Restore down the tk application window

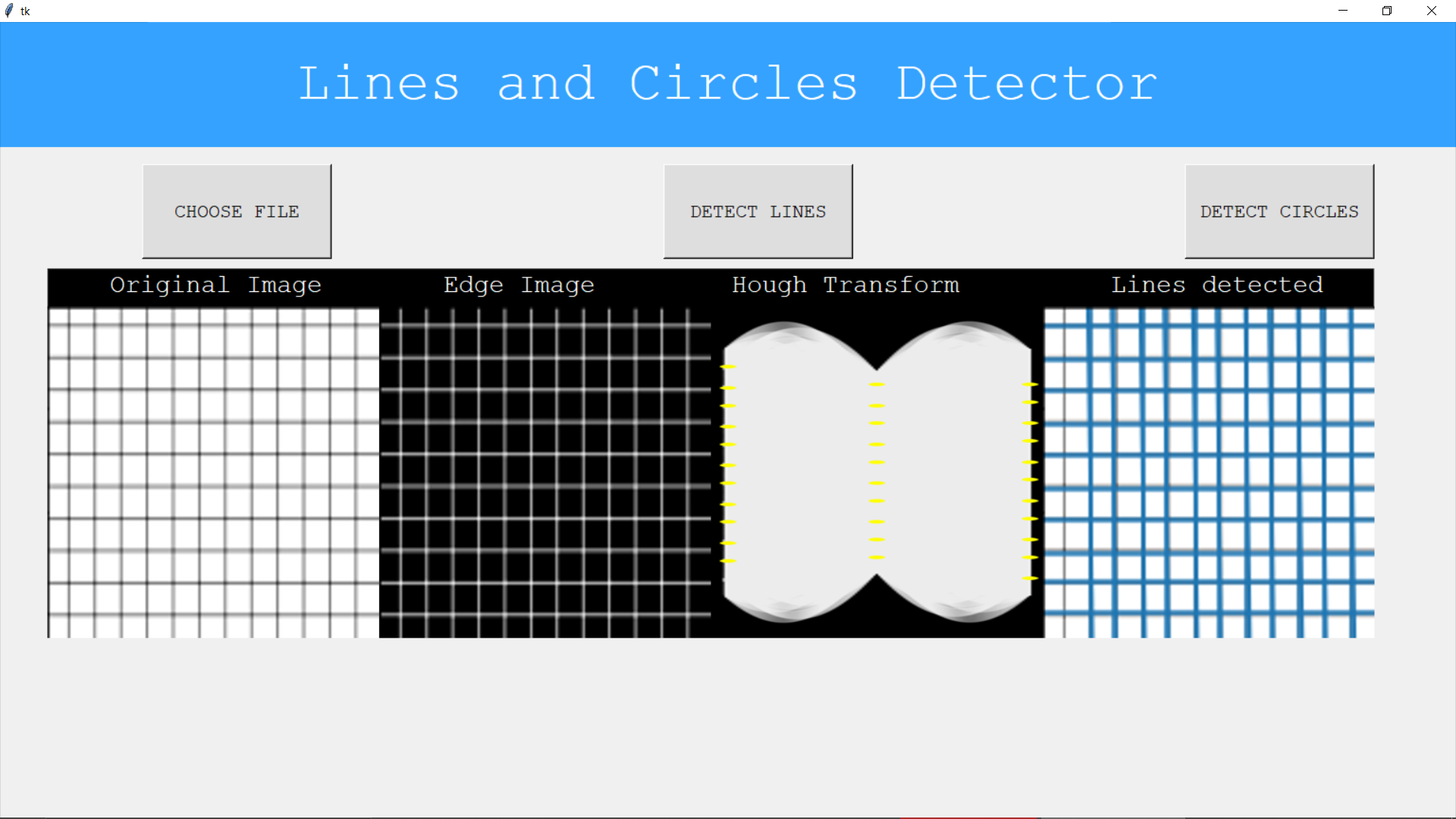[1386, 11]
